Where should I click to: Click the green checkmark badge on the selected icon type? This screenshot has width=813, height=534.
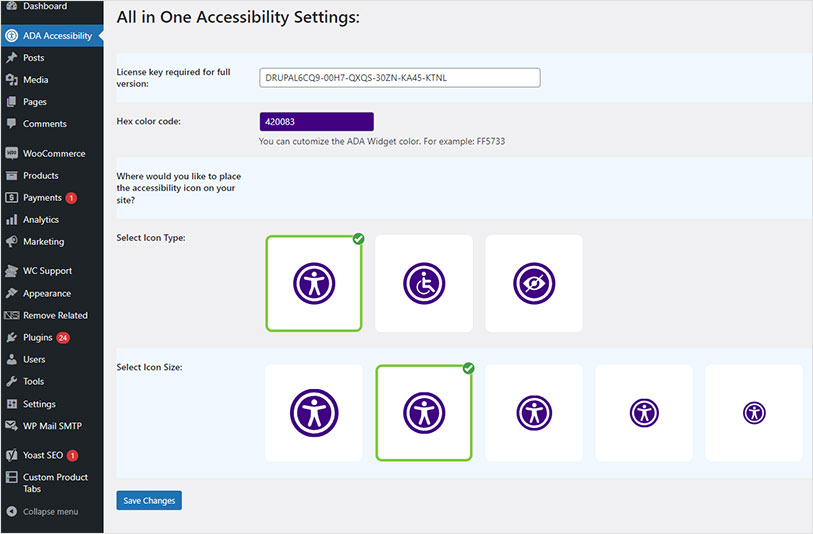(358, 238)
